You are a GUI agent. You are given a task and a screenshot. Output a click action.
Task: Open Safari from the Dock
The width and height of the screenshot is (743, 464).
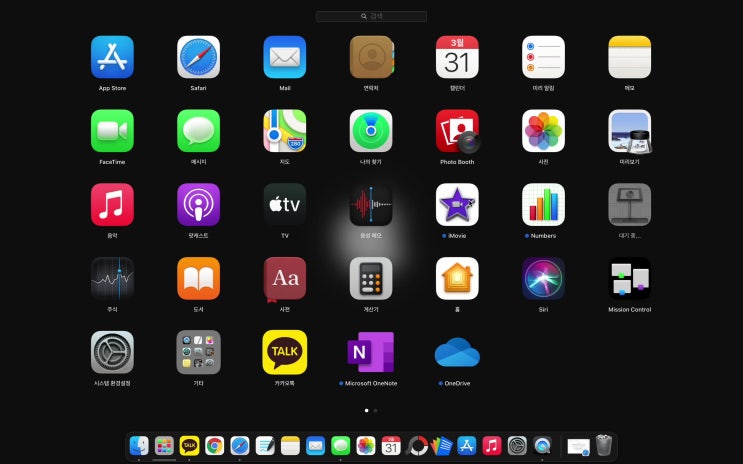[240, 446]
